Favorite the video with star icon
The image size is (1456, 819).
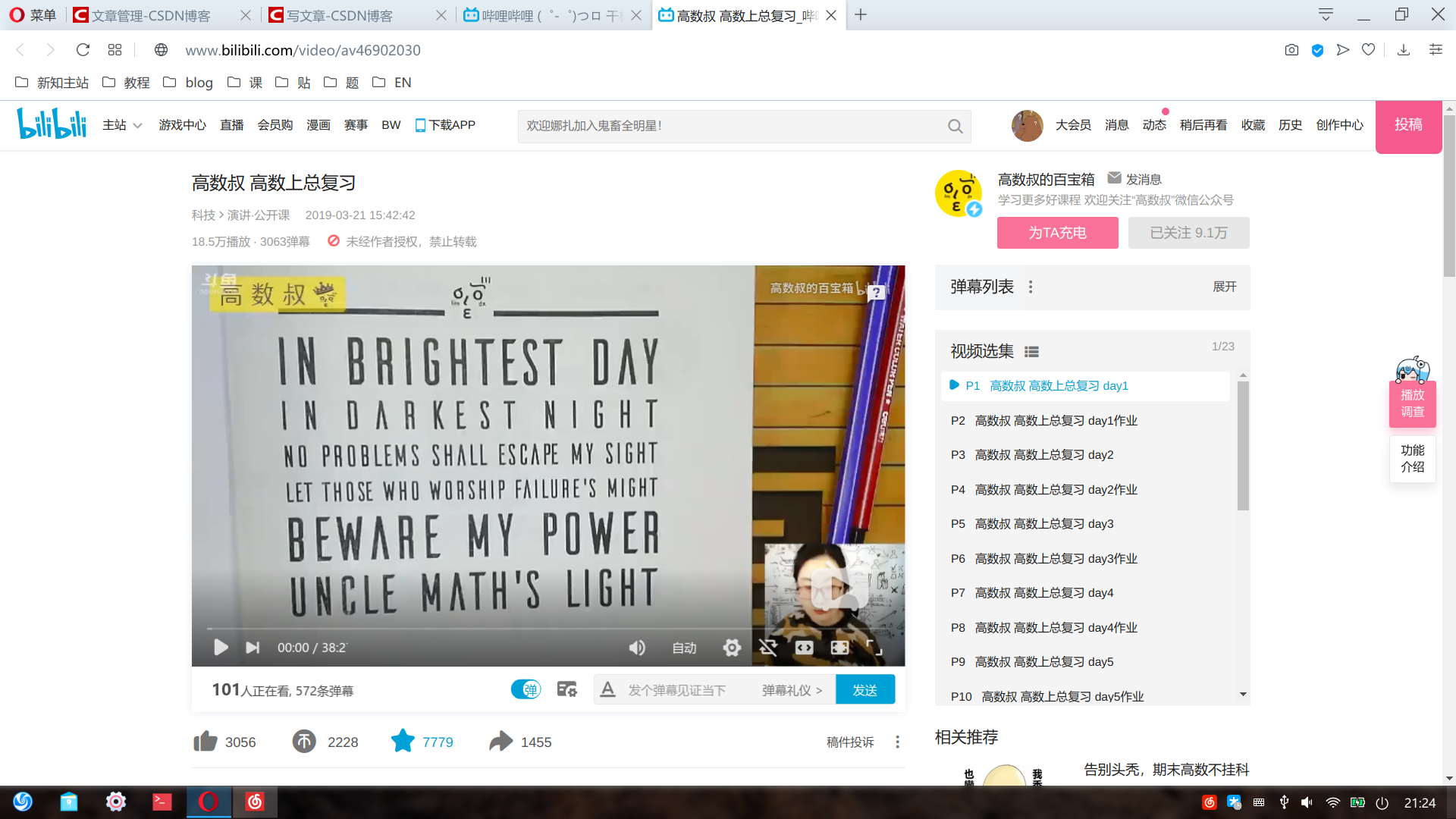403,741
